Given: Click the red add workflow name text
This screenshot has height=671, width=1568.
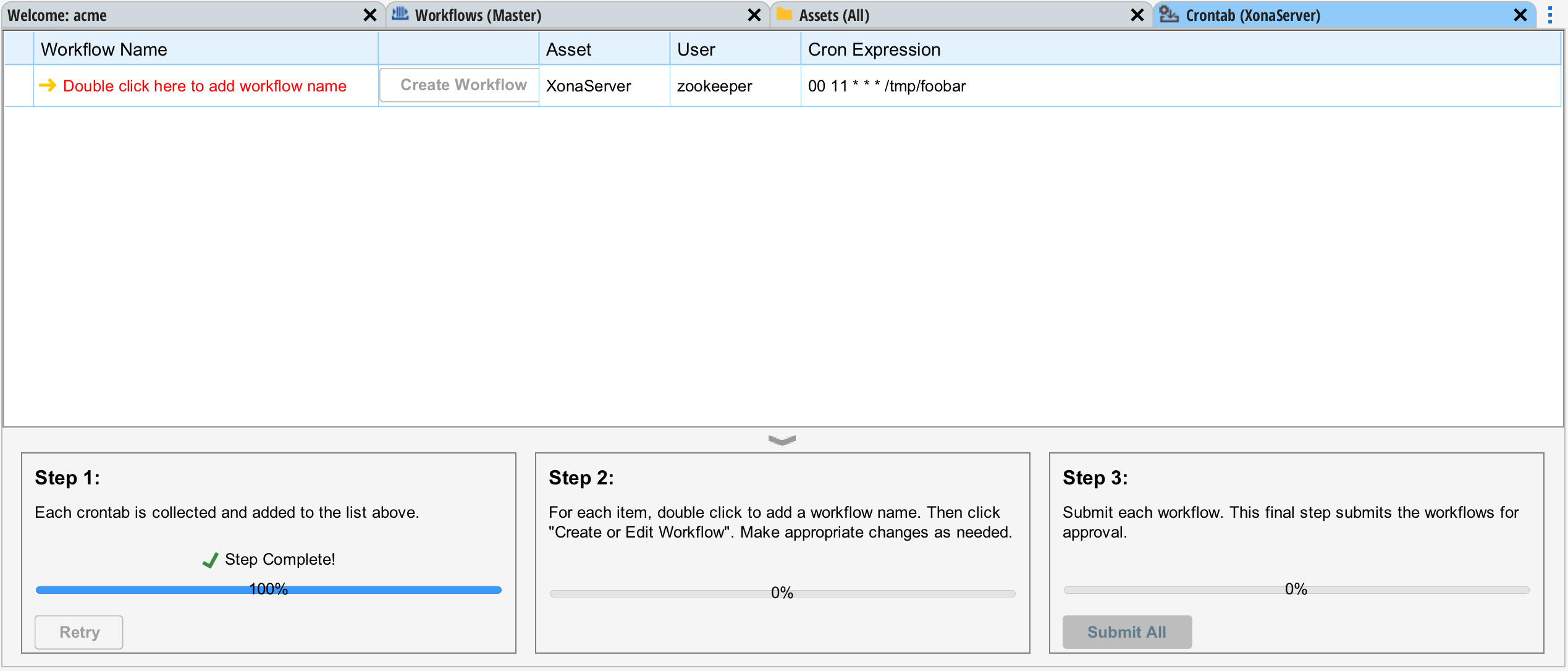Looking at the screenshot, I should 204,86.
